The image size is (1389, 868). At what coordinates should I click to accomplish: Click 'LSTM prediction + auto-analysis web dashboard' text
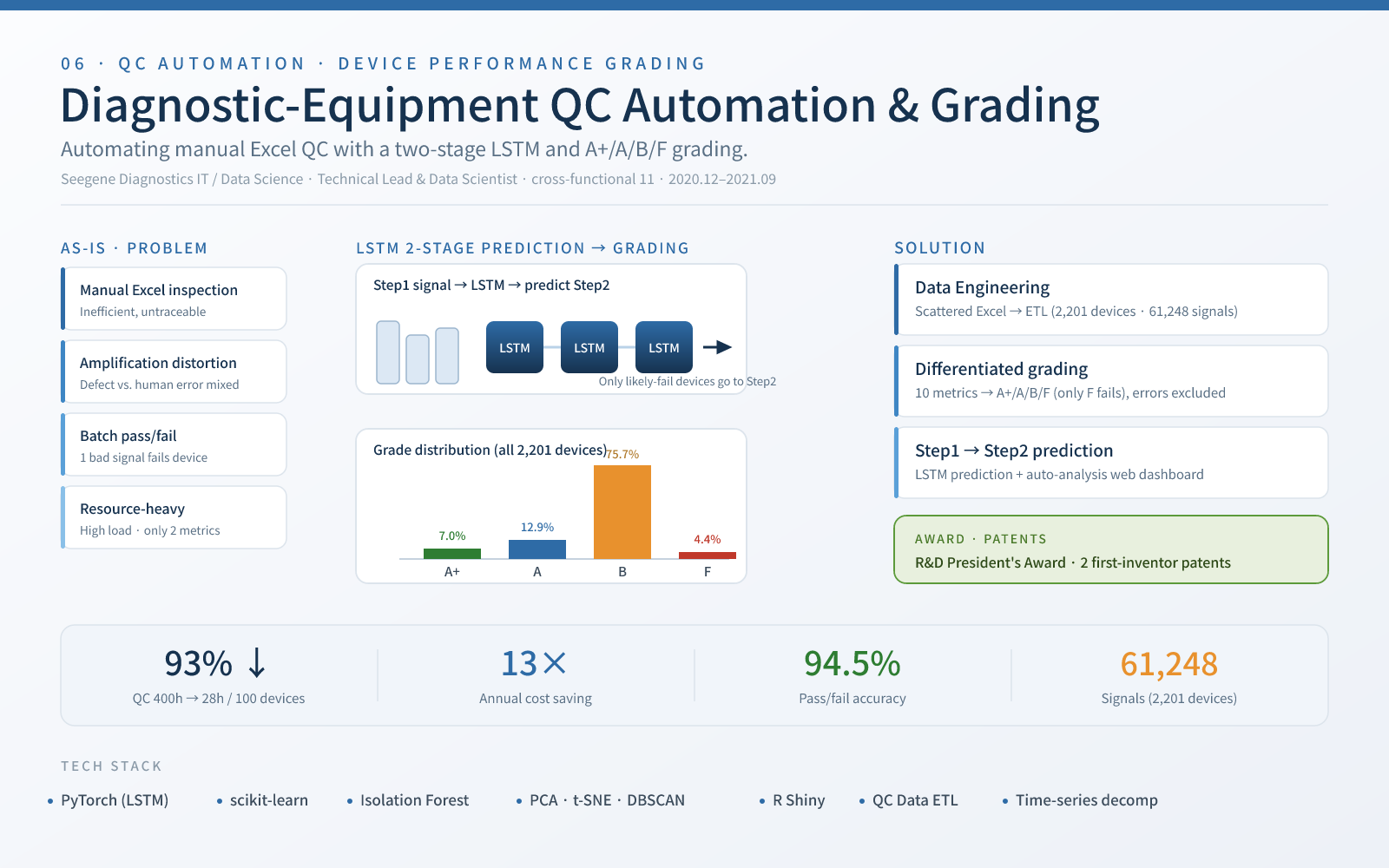pos(1059,474)
